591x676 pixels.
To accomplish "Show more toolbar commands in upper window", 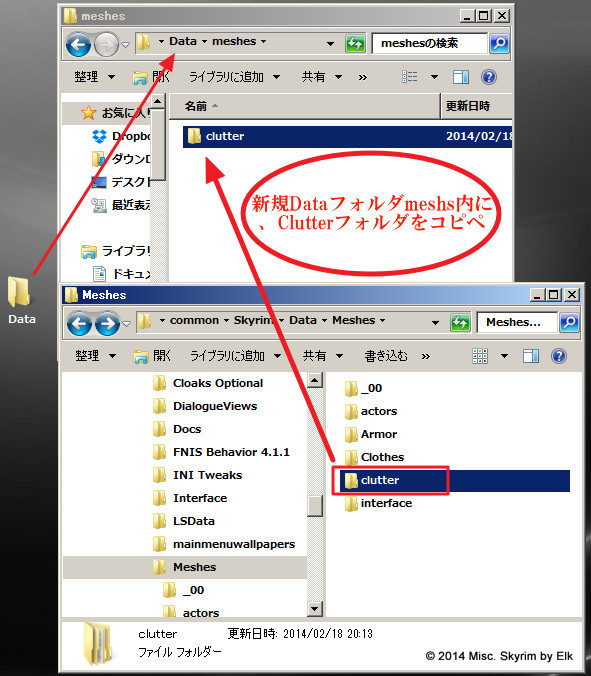I will [x=363, y=78].
